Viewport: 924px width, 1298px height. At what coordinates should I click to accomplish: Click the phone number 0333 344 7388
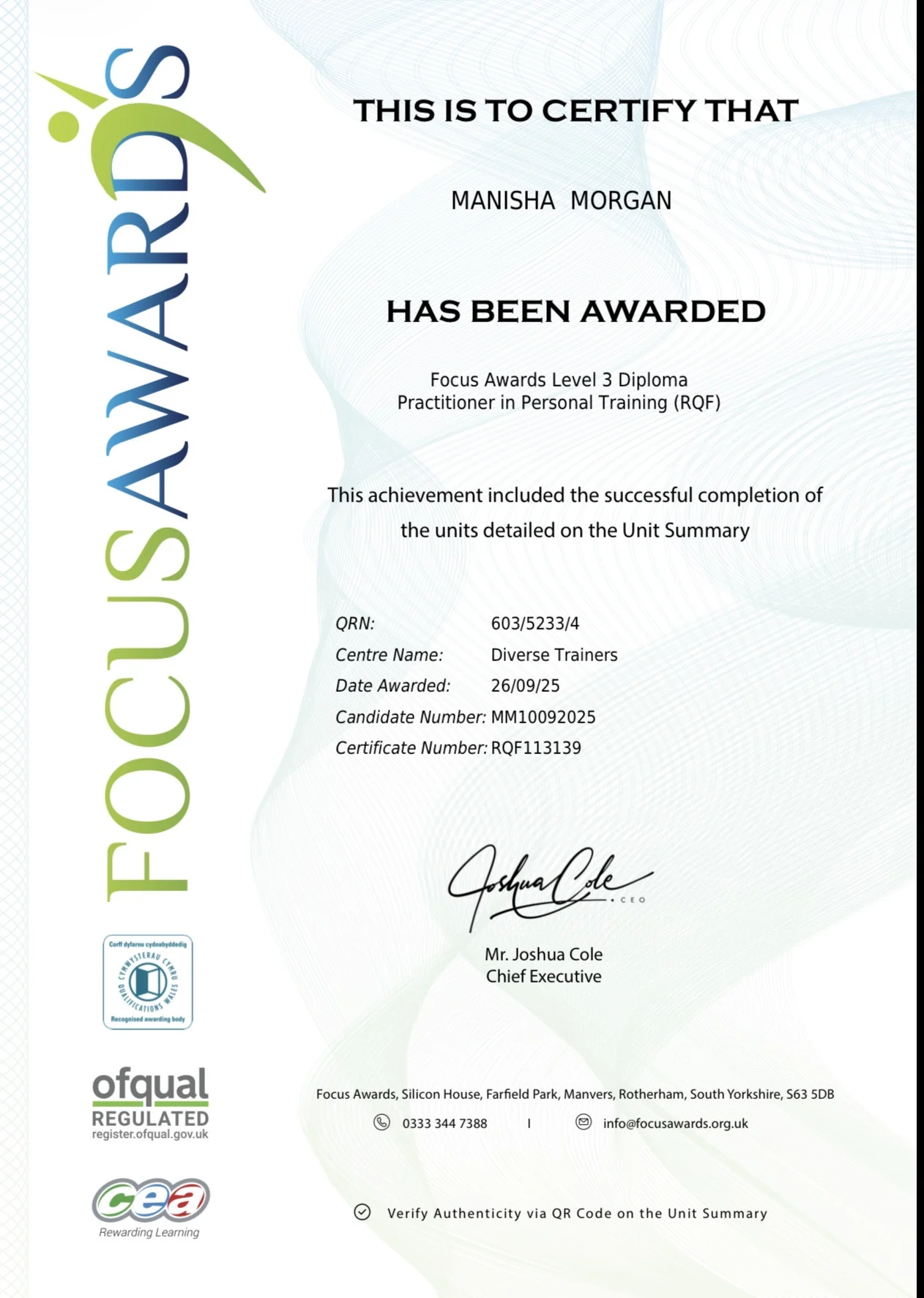coord(444,1123)
